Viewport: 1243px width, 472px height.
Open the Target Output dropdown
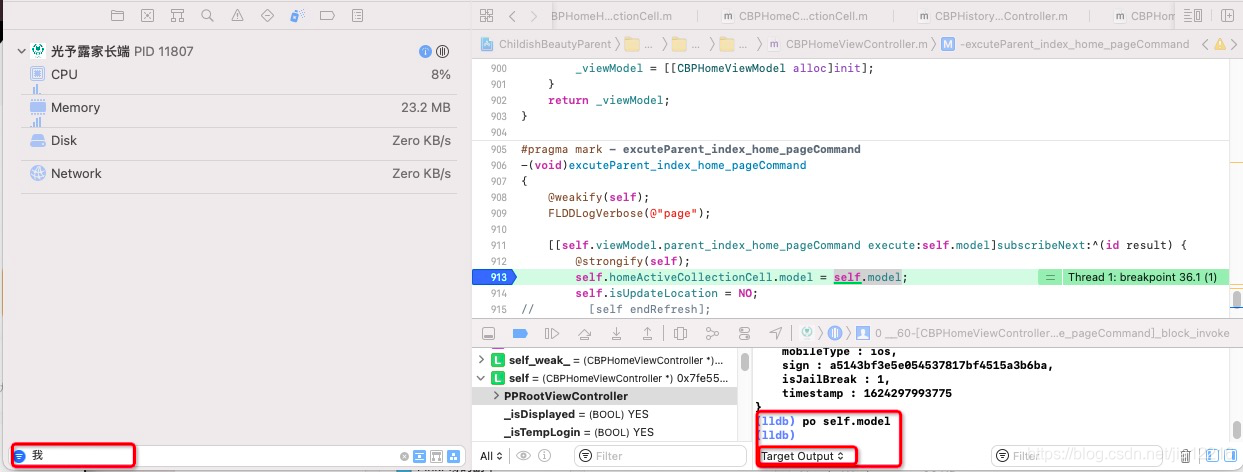(802, 456)
